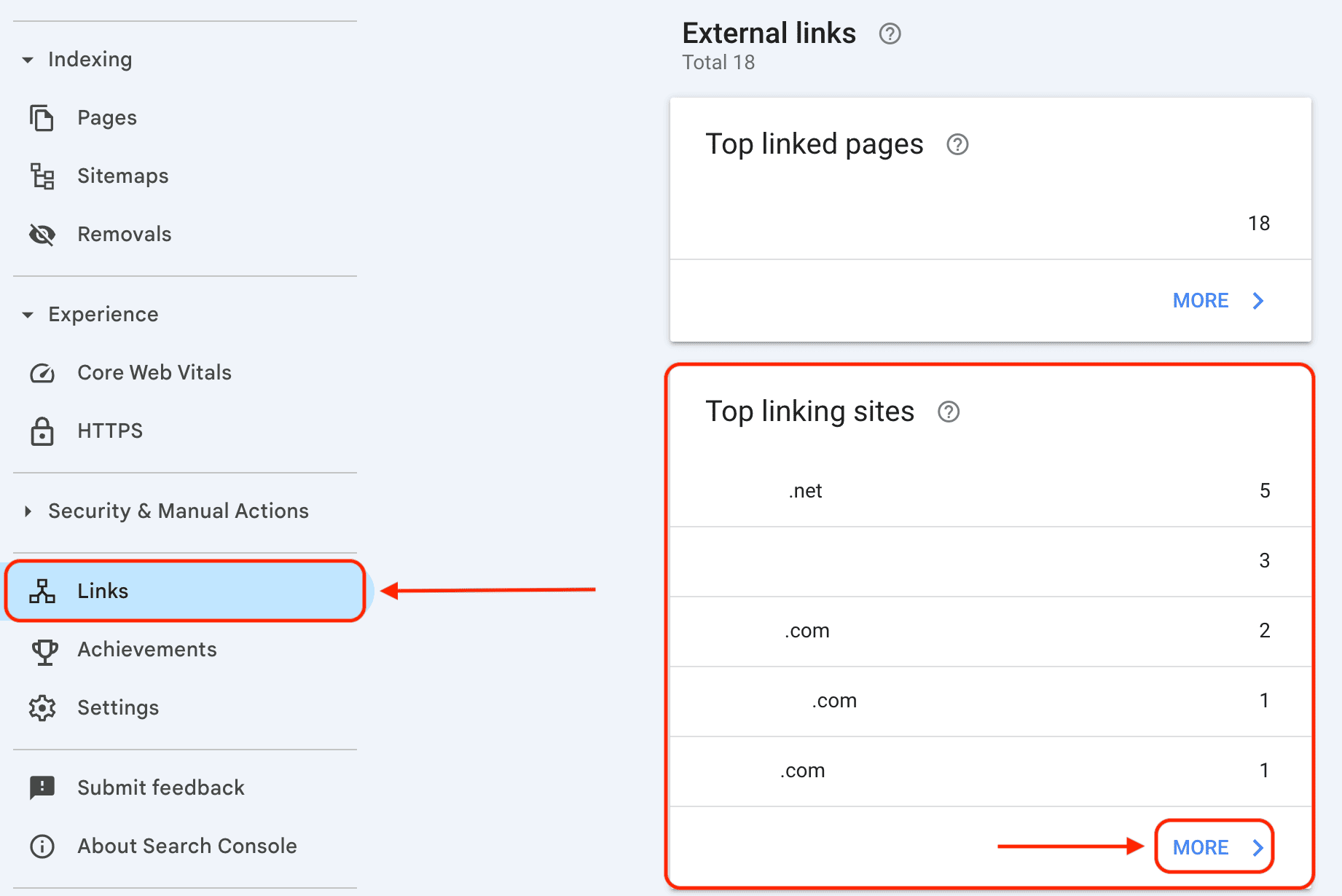Open the Removals tool
The image size is (1342, 896).
click(x=124, y=234)
